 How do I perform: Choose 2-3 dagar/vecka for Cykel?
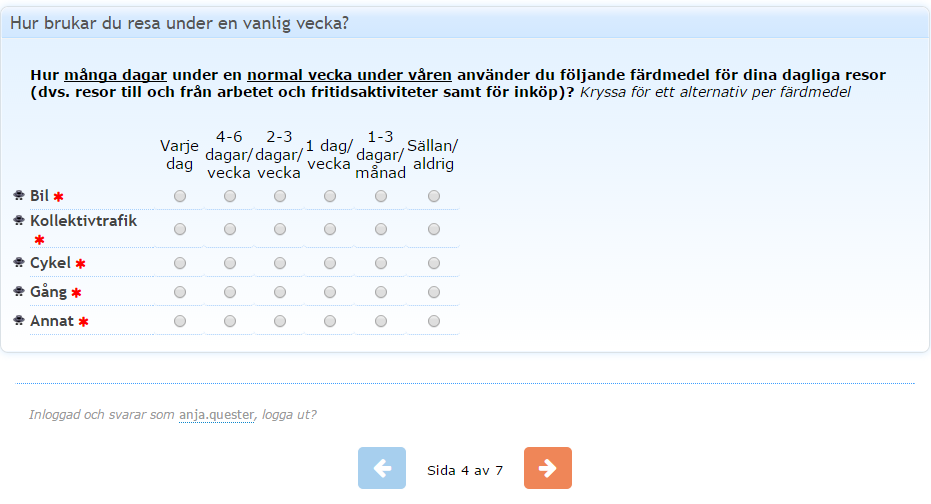(280, 263)
